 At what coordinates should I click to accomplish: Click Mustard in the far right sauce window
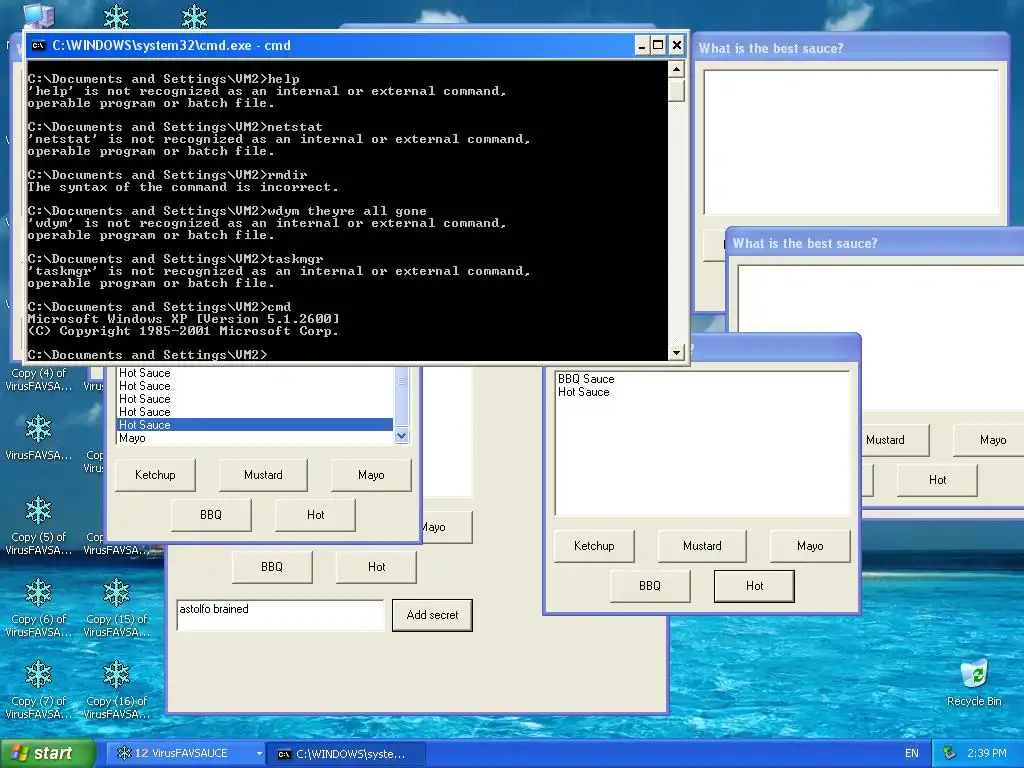click(895, 440)
